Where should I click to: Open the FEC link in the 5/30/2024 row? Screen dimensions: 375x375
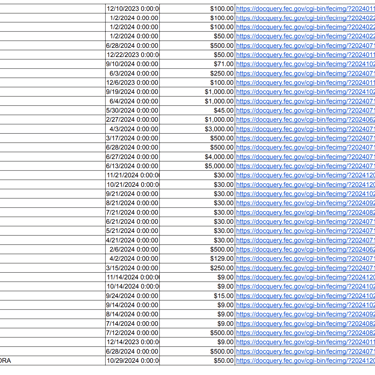point(305,110)
